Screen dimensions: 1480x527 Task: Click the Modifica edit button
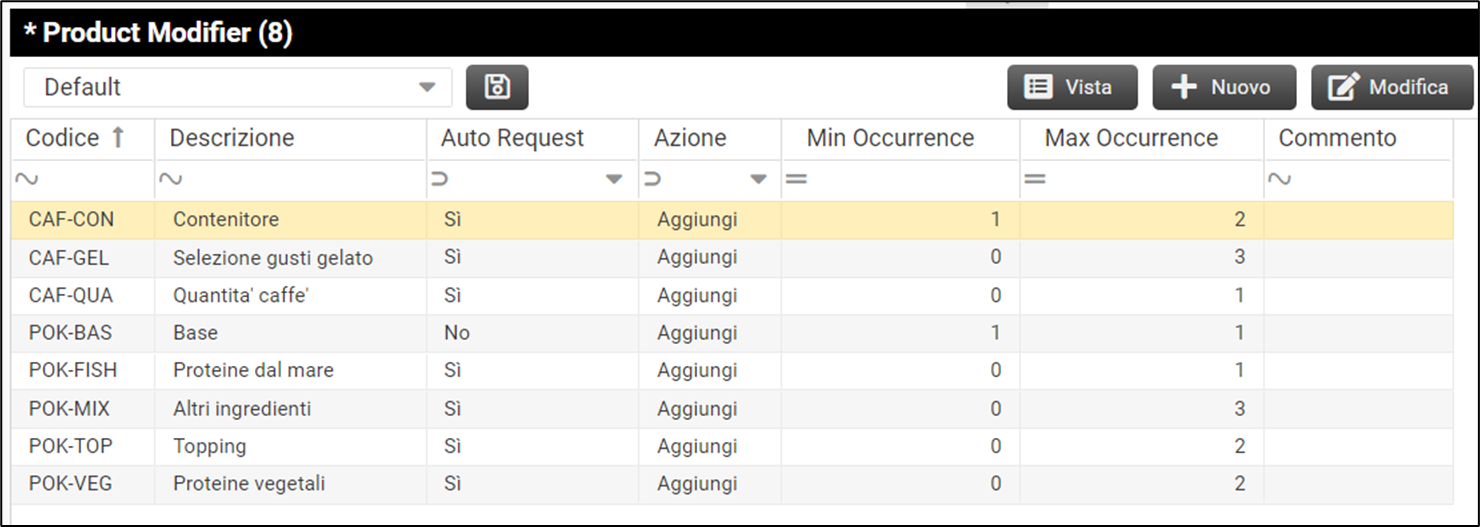[1392, 88]
